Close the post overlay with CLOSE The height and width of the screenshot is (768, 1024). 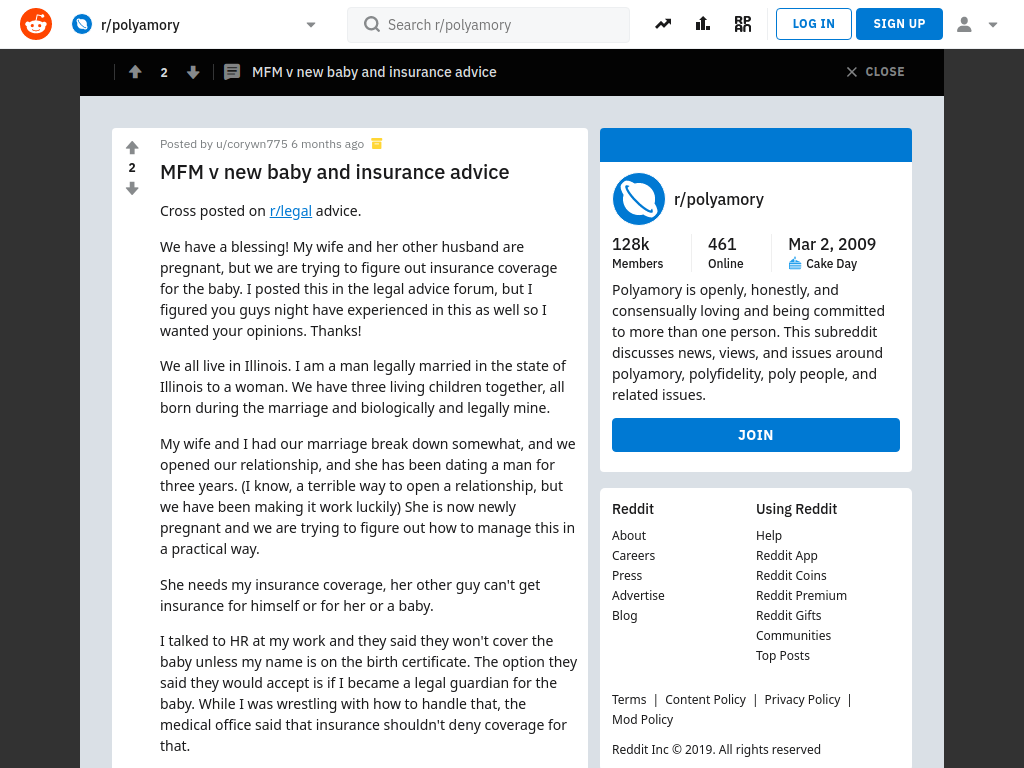click(x=875, y=72)
